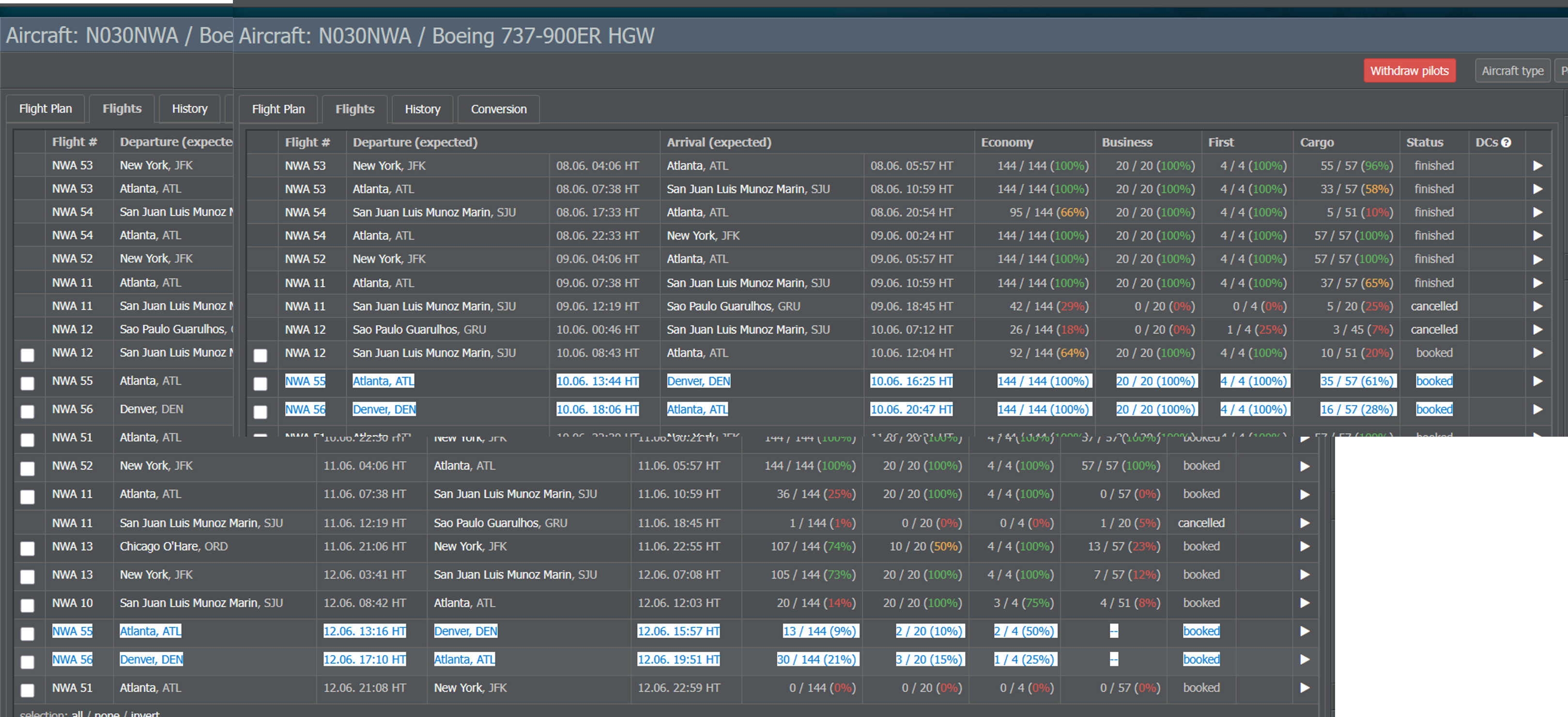
Task: Click cargo value 33 / 57 (58%)
Action: pyautogui.click(x=1356, y=189)
